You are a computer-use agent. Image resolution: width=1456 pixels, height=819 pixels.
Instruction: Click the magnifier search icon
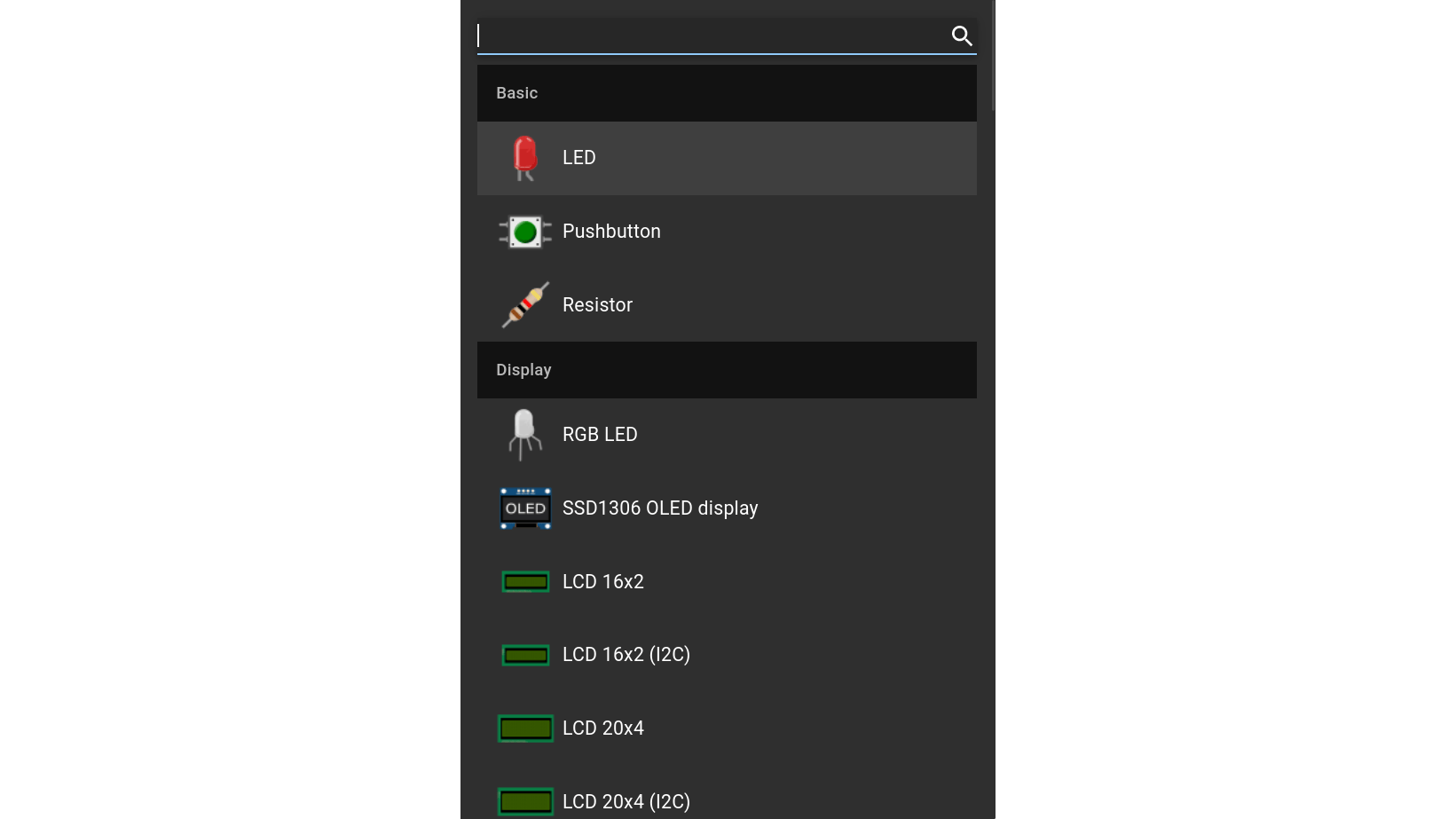click(962, 35)
